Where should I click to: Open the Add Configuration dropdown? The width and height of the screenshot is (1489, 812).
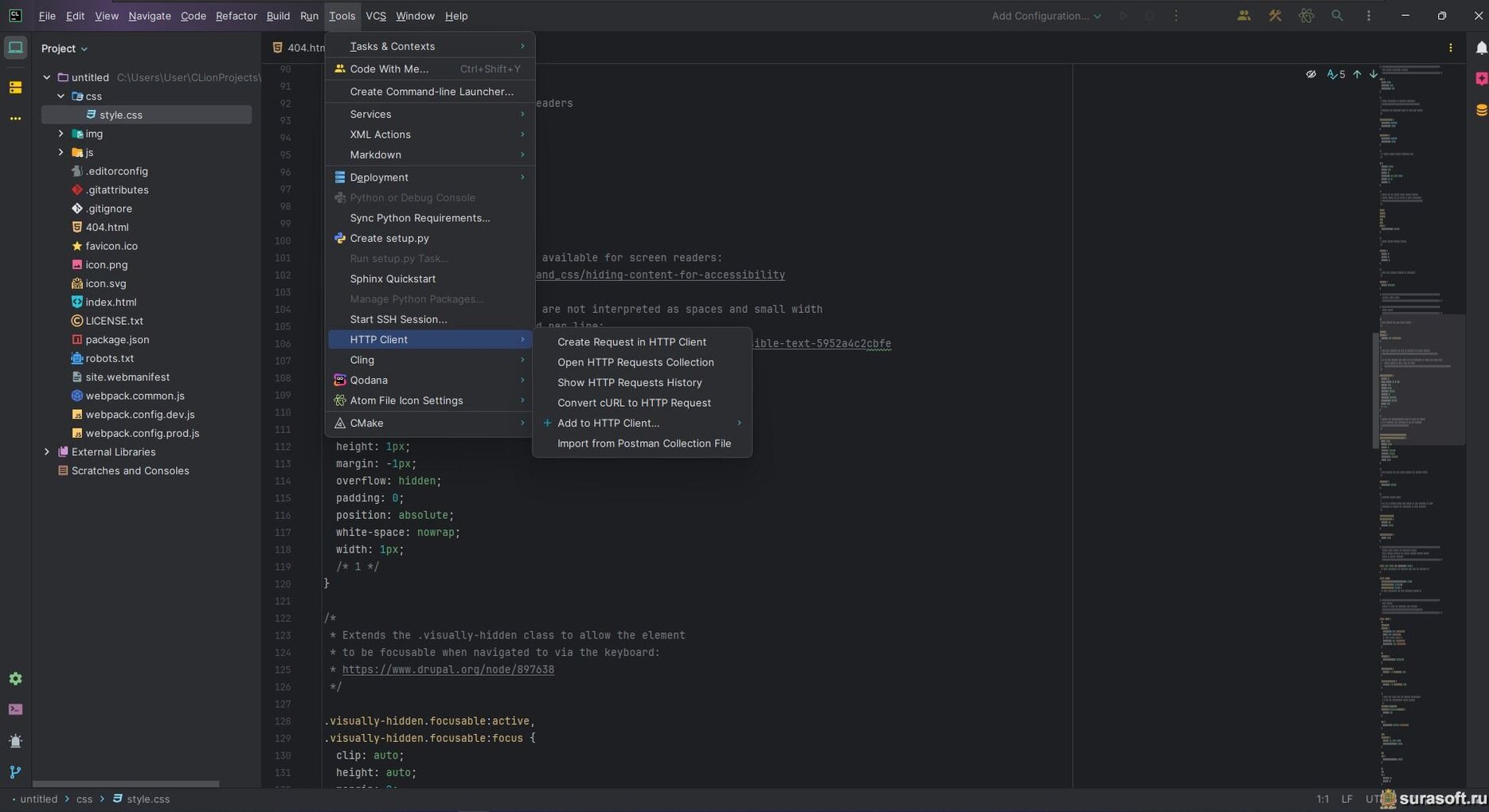1045,16
